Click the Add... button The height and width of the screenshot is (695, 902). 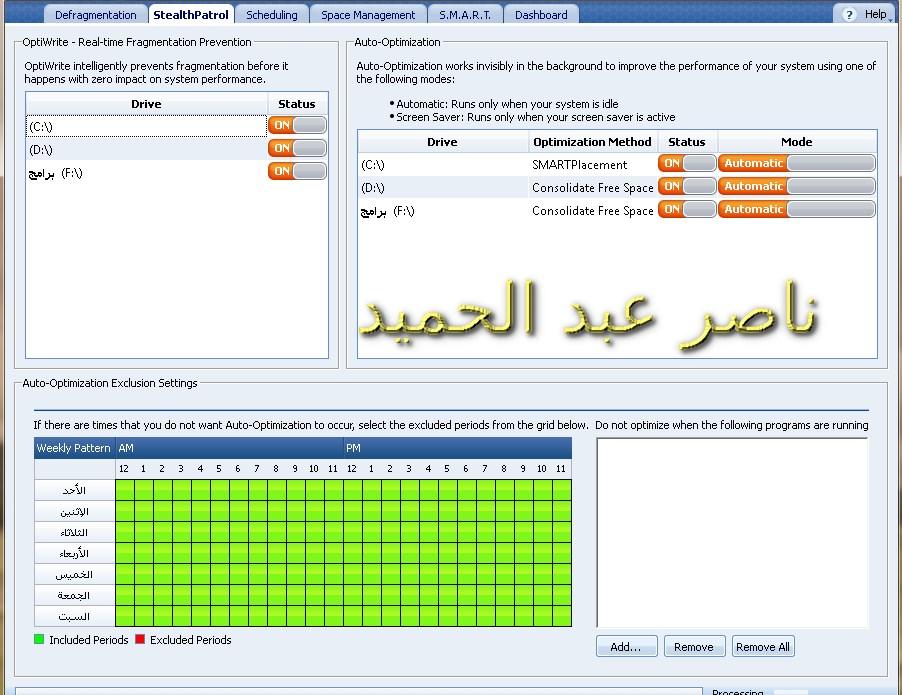[626, 647]
